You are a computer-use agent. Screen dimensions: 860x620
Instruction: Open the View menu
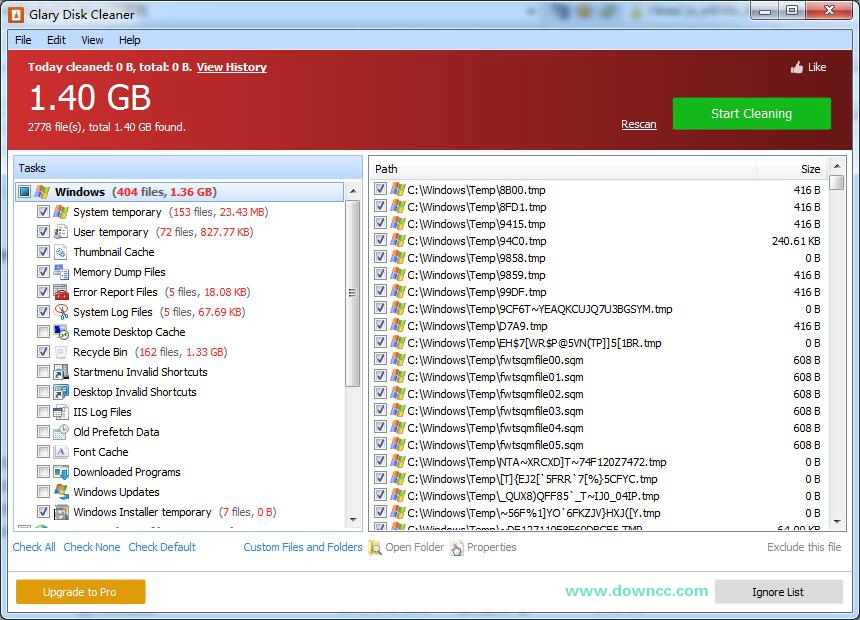click(91, 40)
